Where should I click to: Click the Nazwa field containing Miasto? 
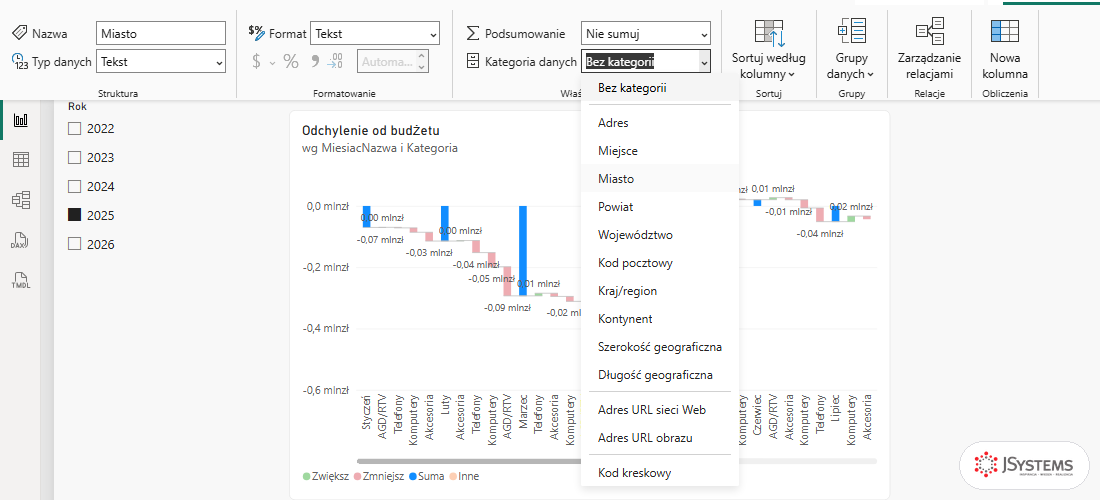pos(161,33)
